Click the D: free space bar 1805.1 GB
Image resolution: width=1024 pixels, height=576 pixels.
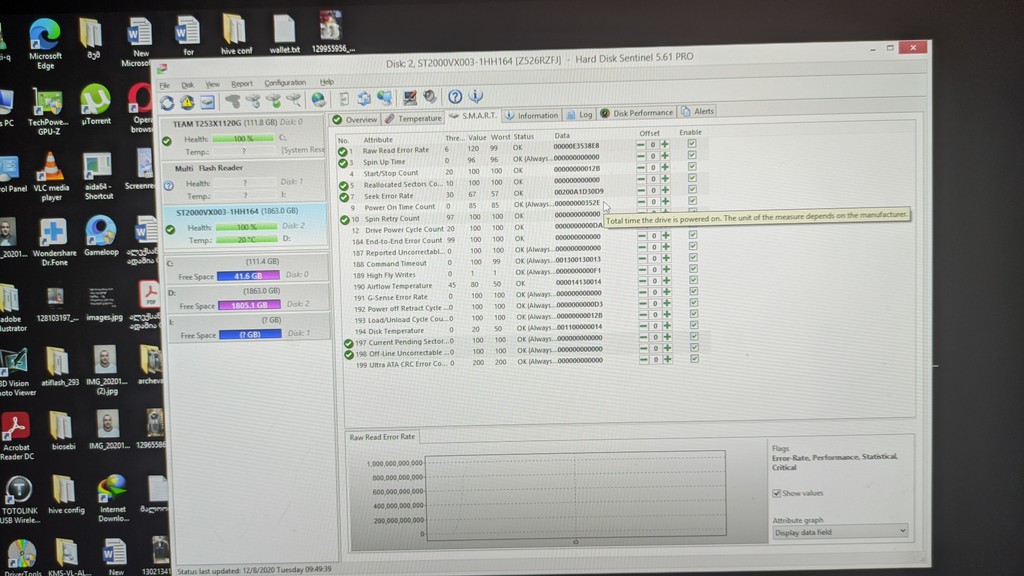pos(249,305)
